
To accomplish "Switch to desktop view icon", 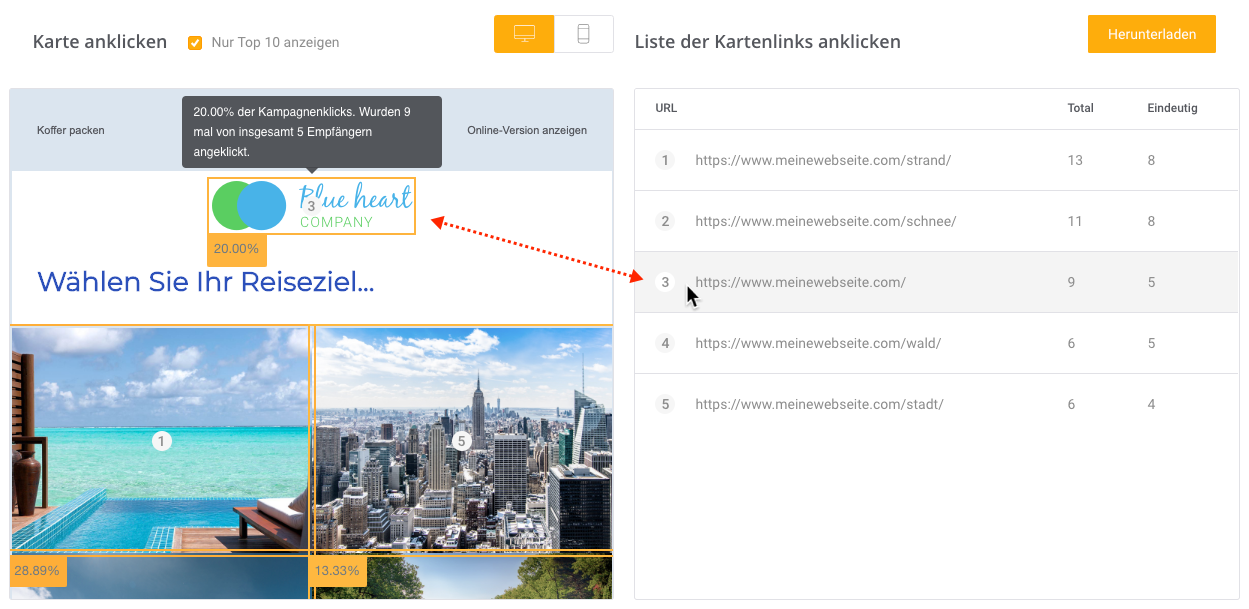I will click(524, 34).
